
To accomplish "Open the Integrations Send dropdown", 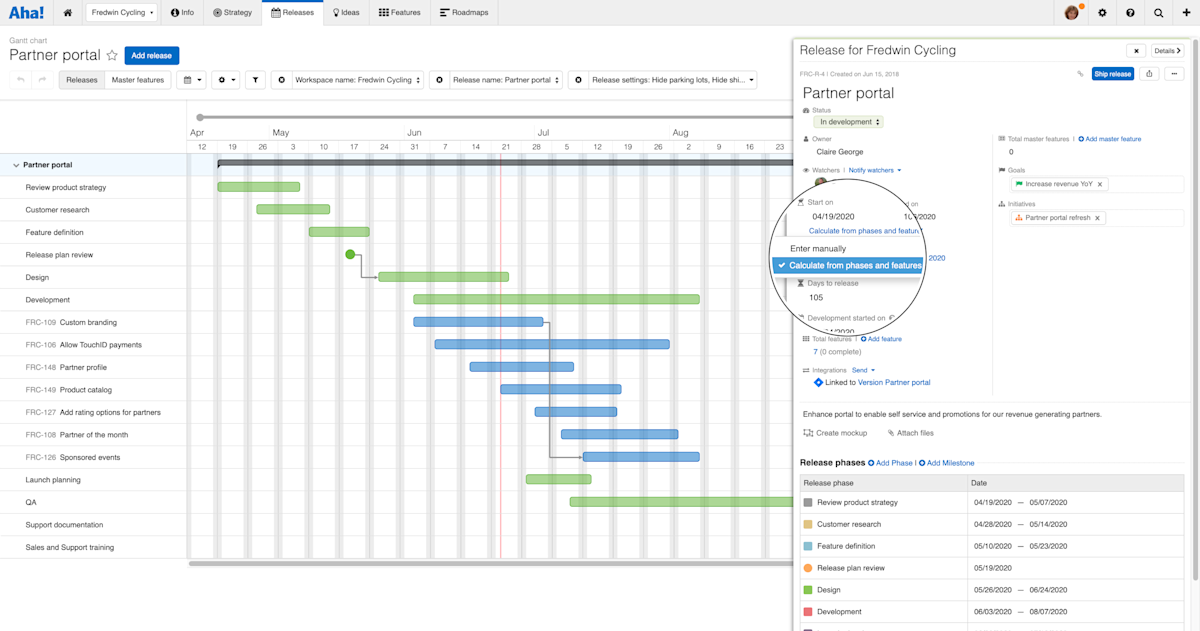I will pos(863,370).
